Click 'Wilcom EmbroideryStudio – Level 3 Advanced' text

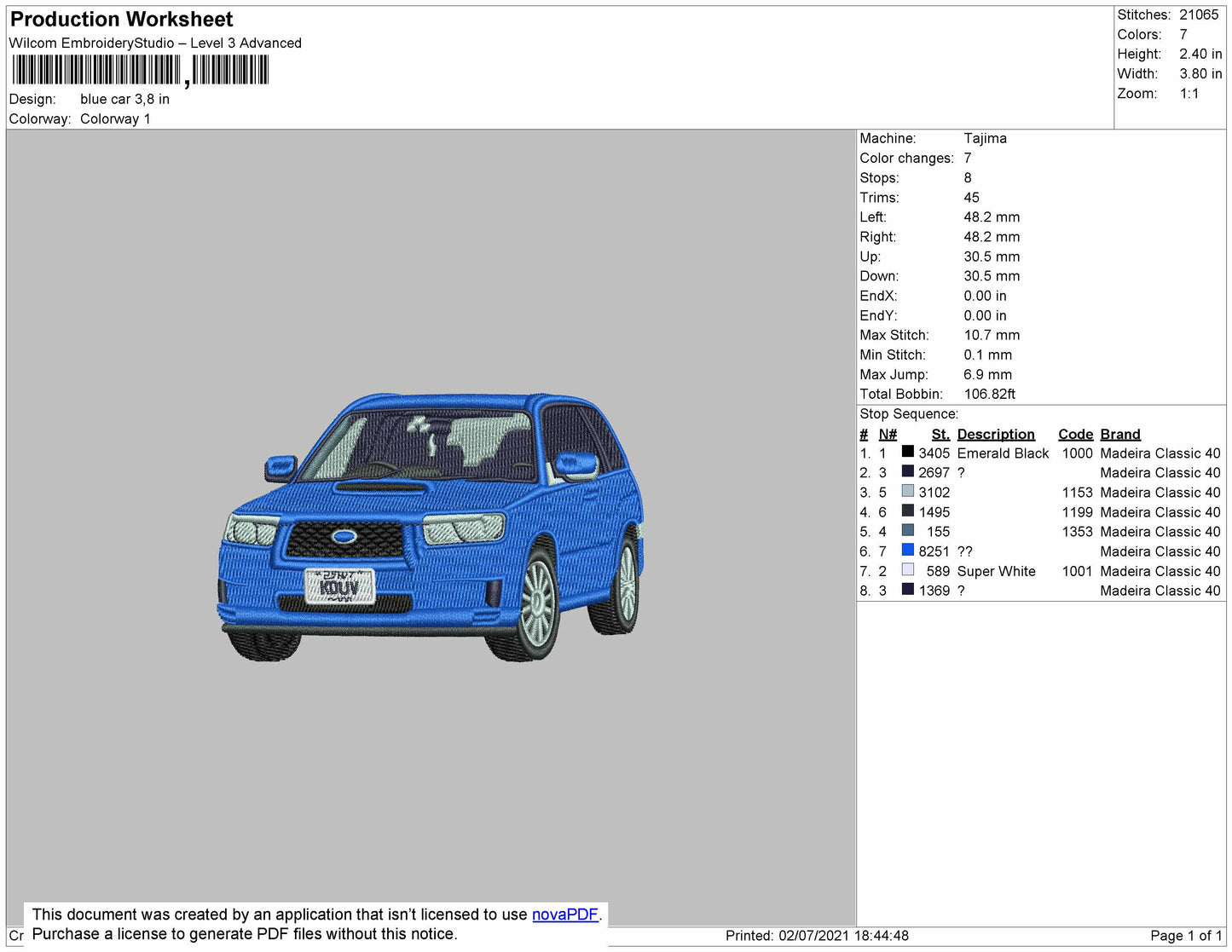pos(155,43)
